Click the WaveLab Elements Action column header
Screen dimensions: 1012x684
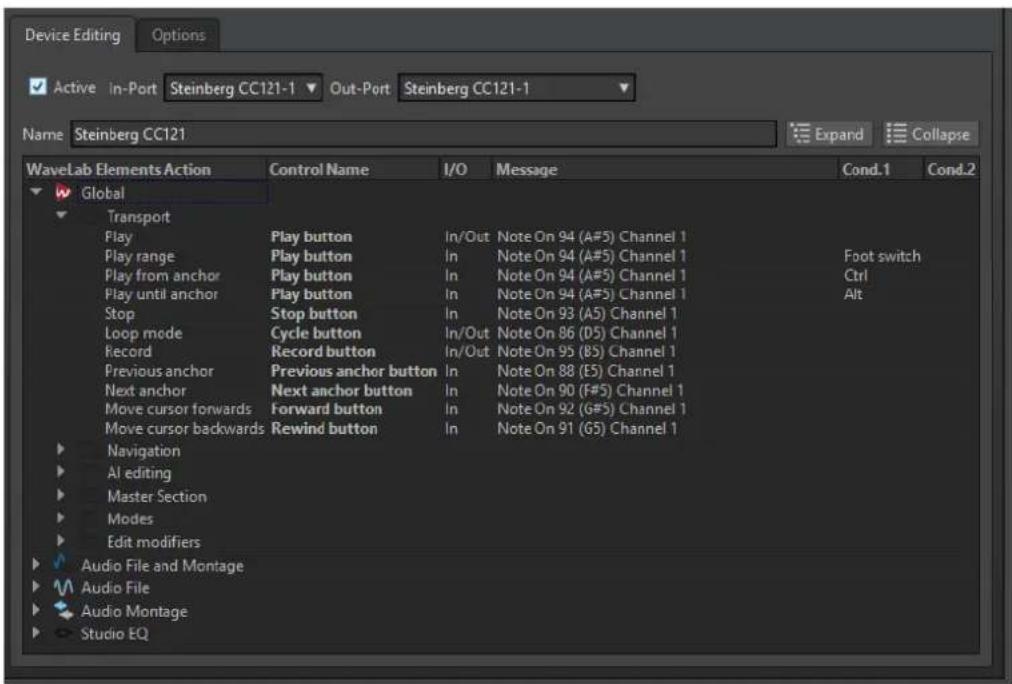(x=119, y=170)
